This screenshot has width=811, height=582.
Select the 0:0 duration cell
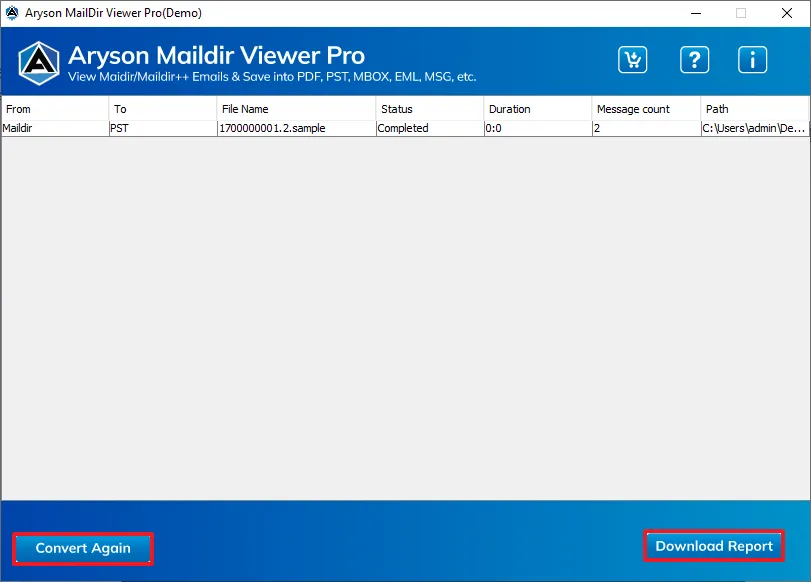point(538,128)
